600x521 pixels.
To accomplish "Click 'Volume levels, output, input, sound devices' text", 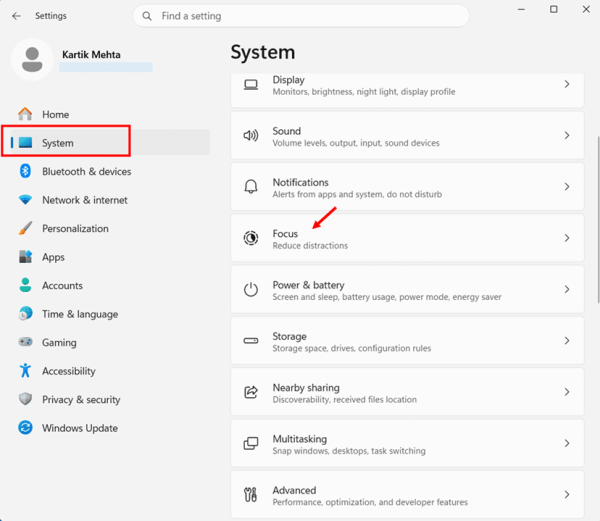I will 356,143.
